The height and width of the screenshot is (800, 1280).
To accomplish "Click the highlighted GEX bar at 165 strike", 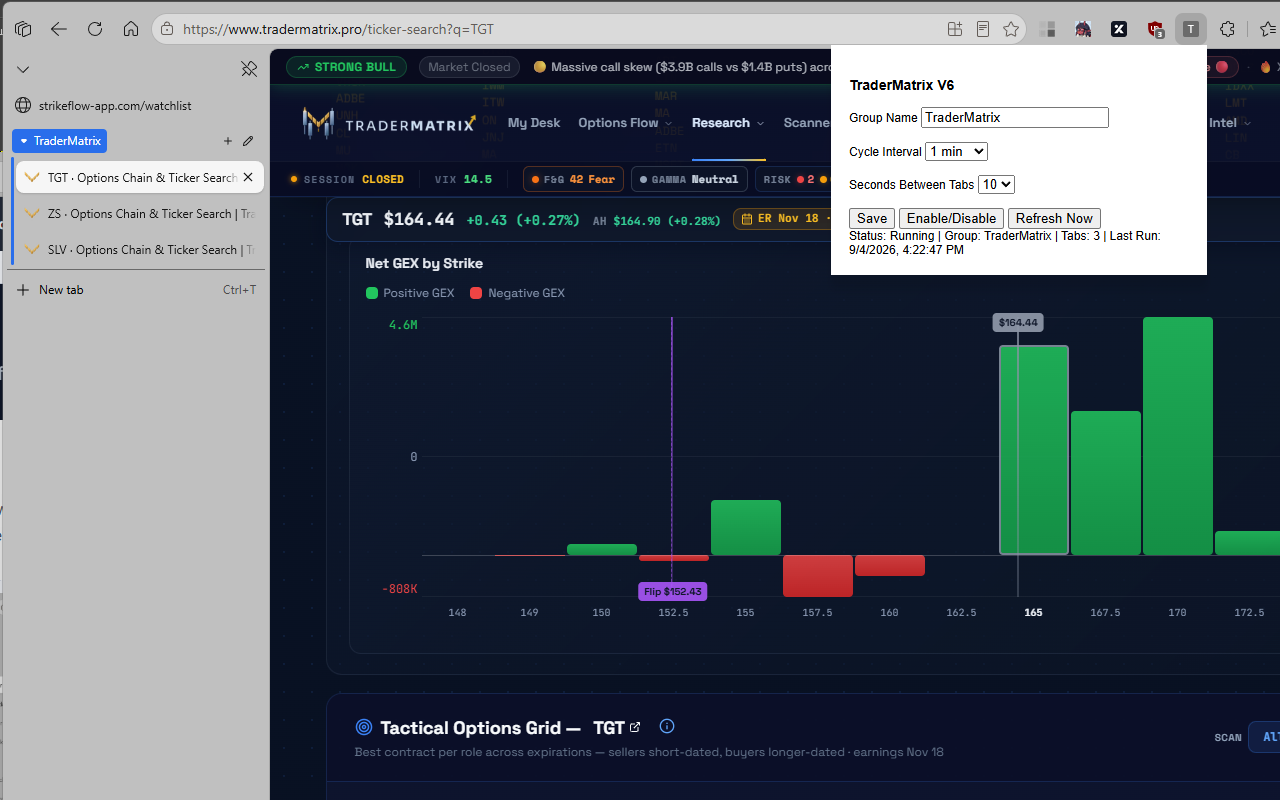I will pos(1034,450).
